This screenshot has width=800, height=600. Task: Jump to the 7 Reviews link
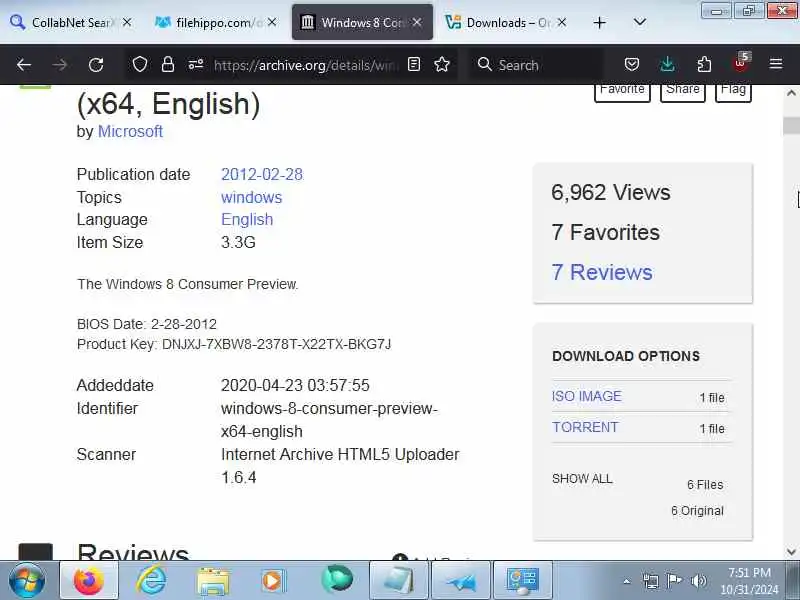point(602,272)
